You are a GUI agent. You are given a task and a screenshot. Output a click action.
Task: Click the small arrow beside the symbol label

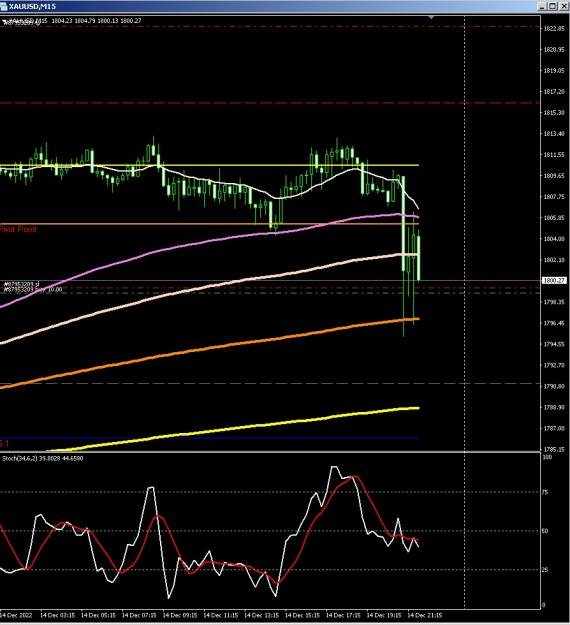[4, 20]
